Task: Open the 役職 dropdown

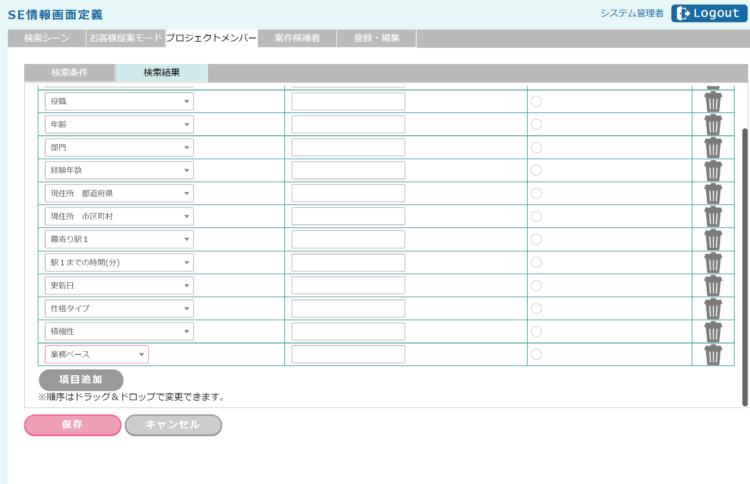Action: pos(119,101)
